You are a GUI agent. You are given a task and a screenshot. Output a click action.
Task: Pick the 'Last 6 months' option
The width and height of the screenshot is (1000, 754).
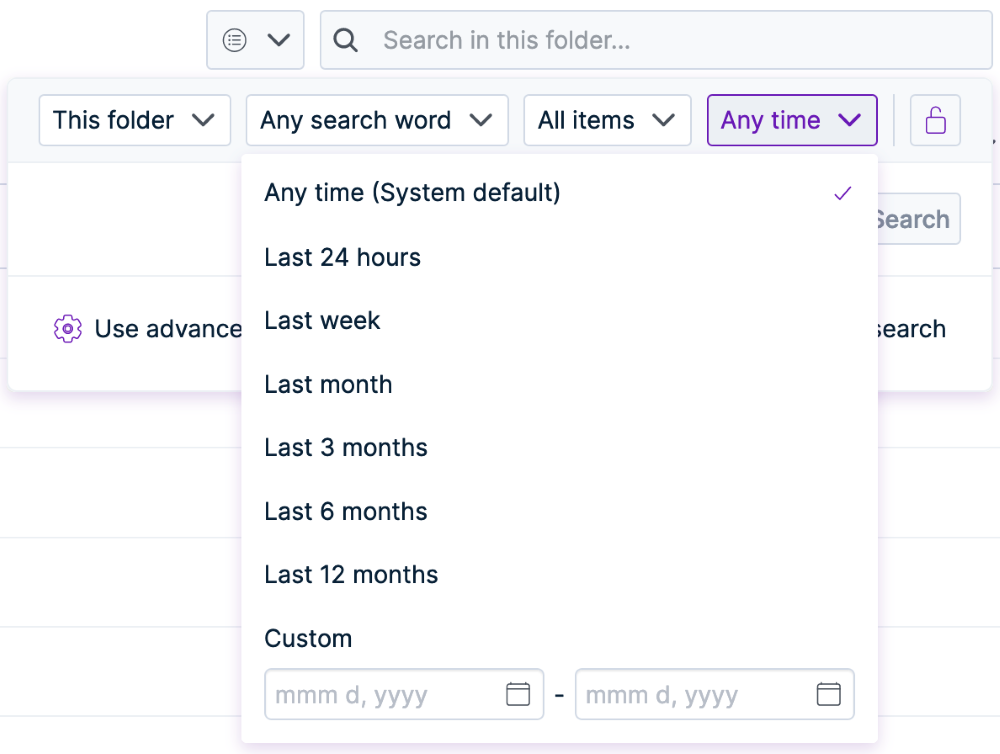(x=559, y=511)
